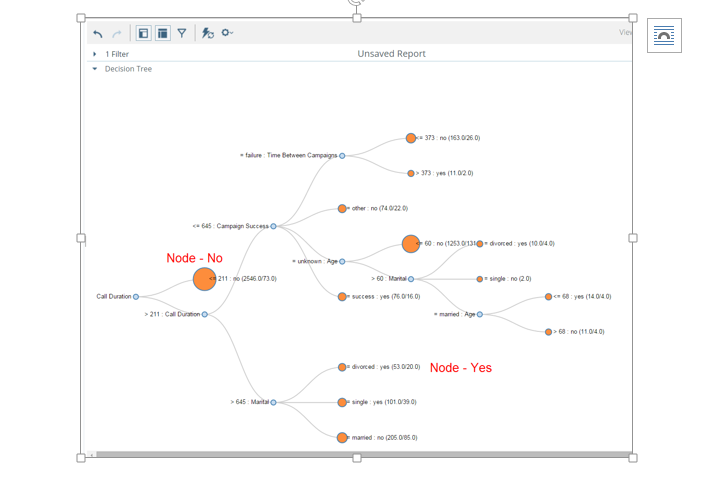This screenshot has width=712, height=489.
Task: Click the partially visible View link
Action: (x=625, y=32)
